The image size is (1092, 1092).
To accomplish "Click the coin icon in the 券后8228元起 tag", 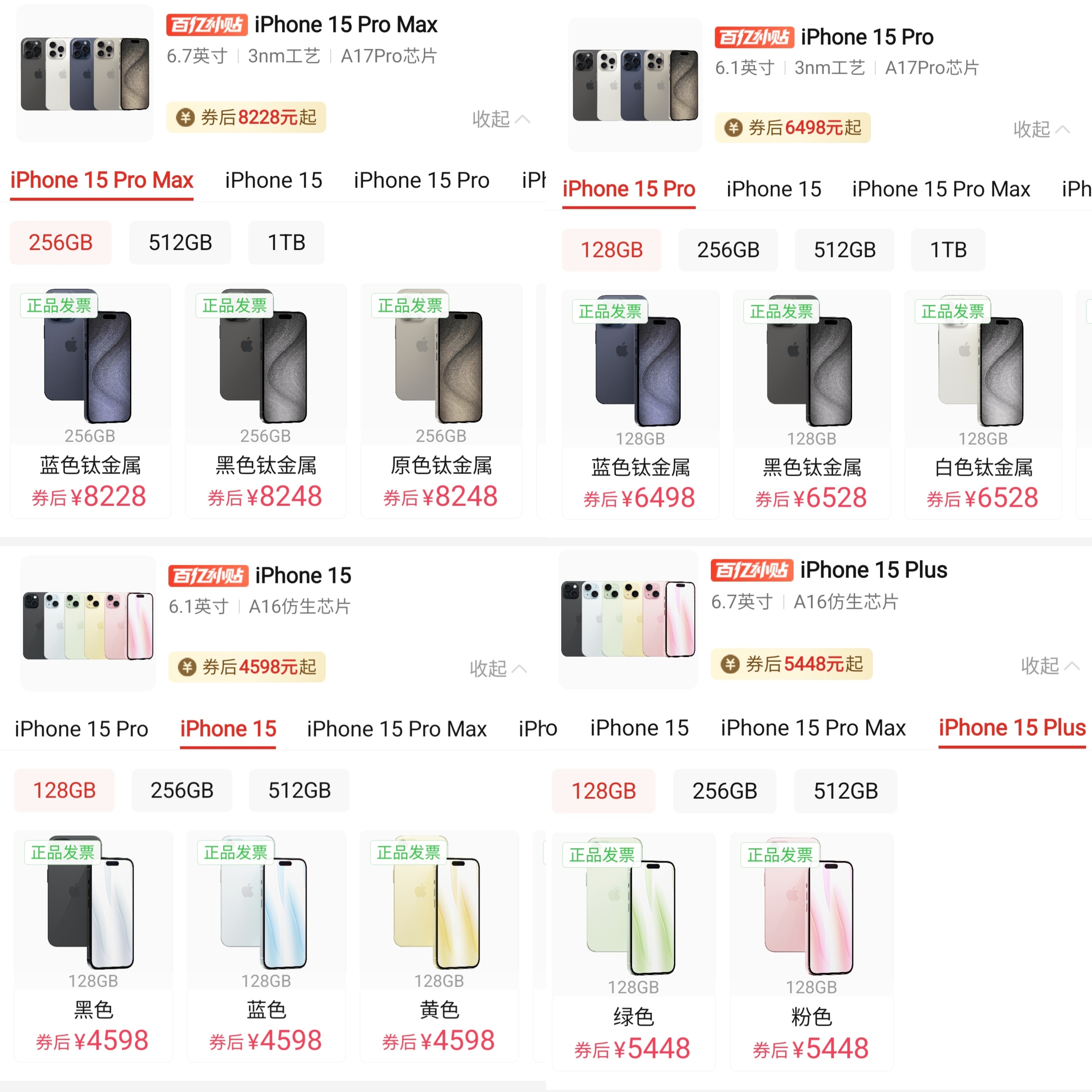I will click(x=185, y=118).
